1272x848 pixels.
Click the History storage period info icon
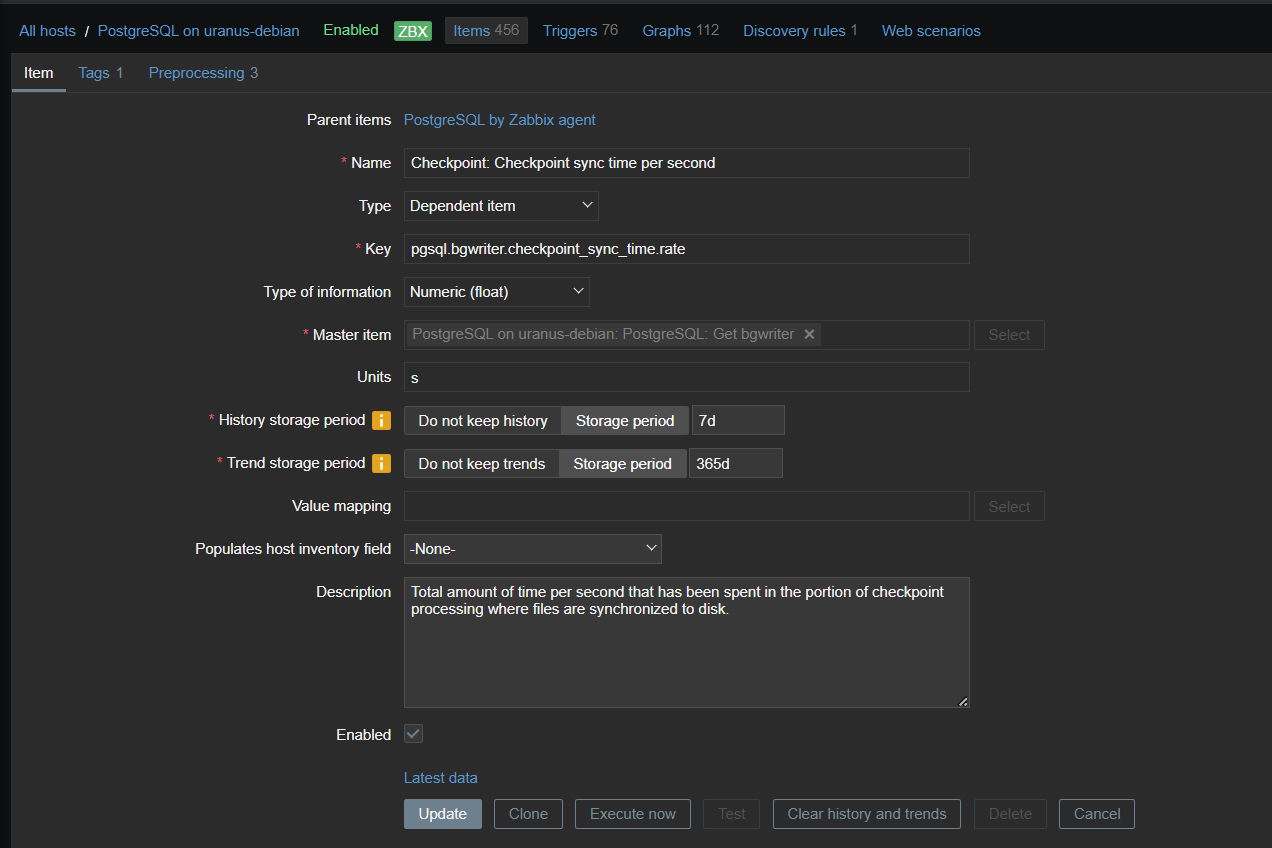pyautogui.click(x=381, y=421)
